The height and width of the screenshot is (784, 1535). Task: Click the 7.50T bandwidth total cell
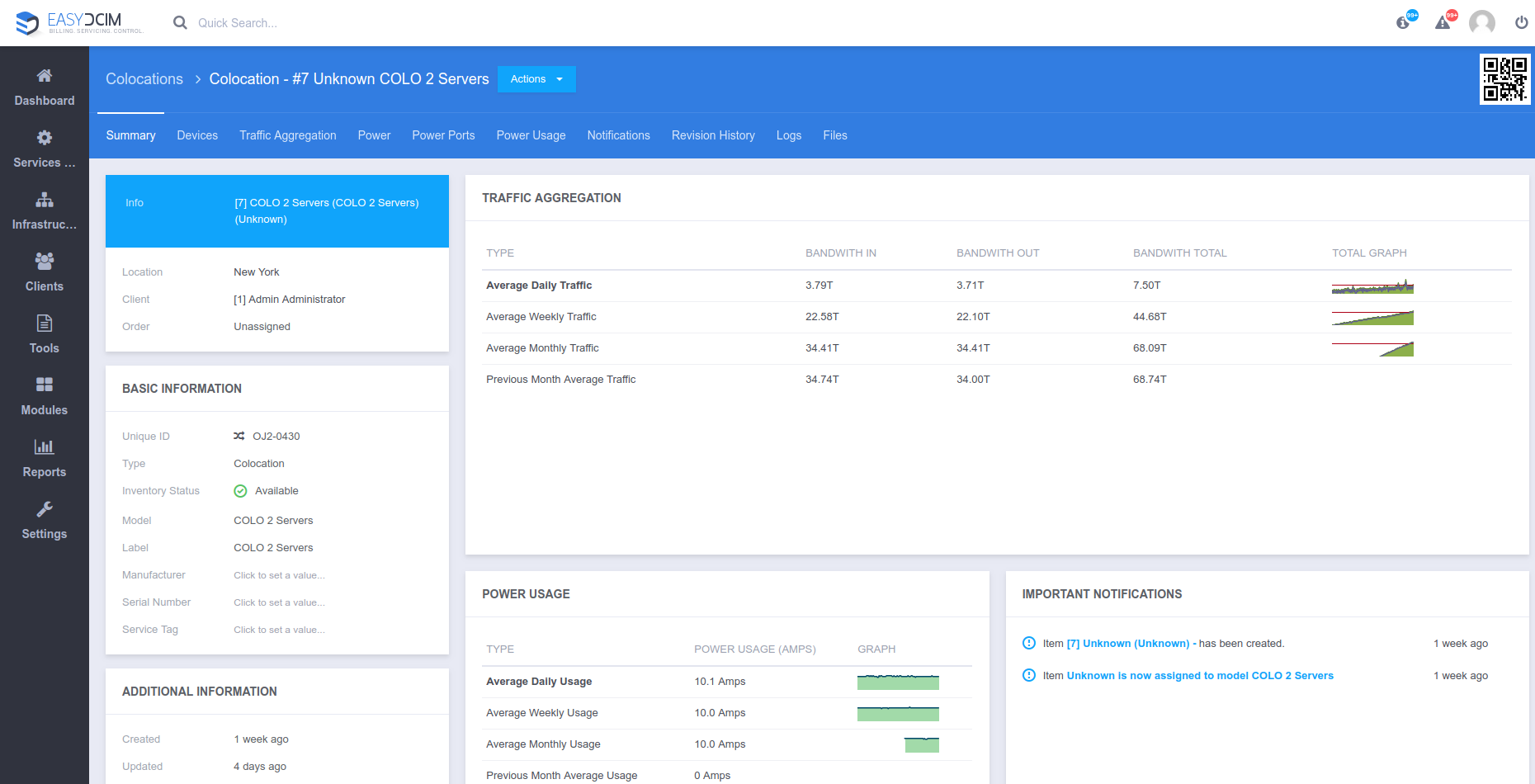point(1146,286)
